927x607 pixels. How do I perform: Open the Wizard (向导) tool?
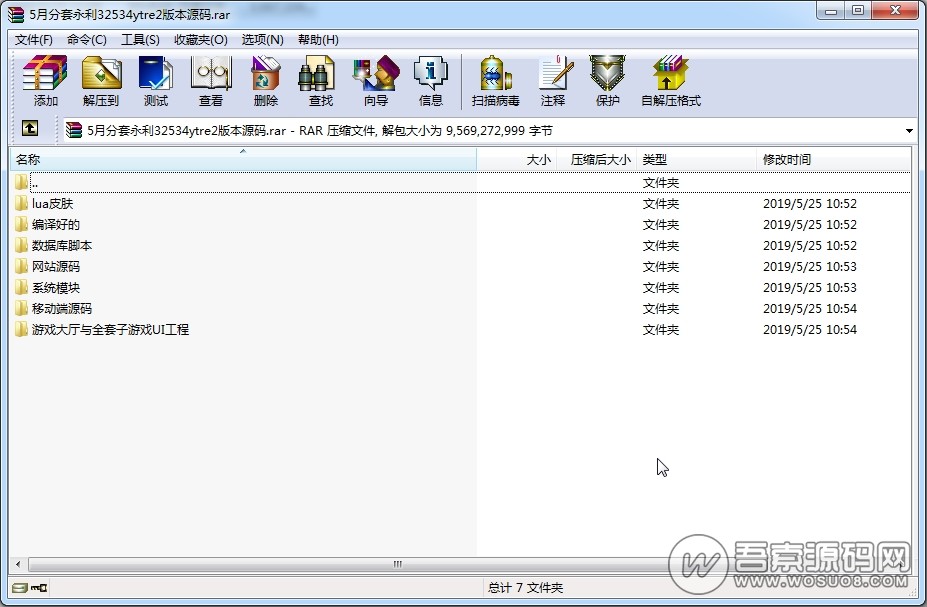coord(375,80)
